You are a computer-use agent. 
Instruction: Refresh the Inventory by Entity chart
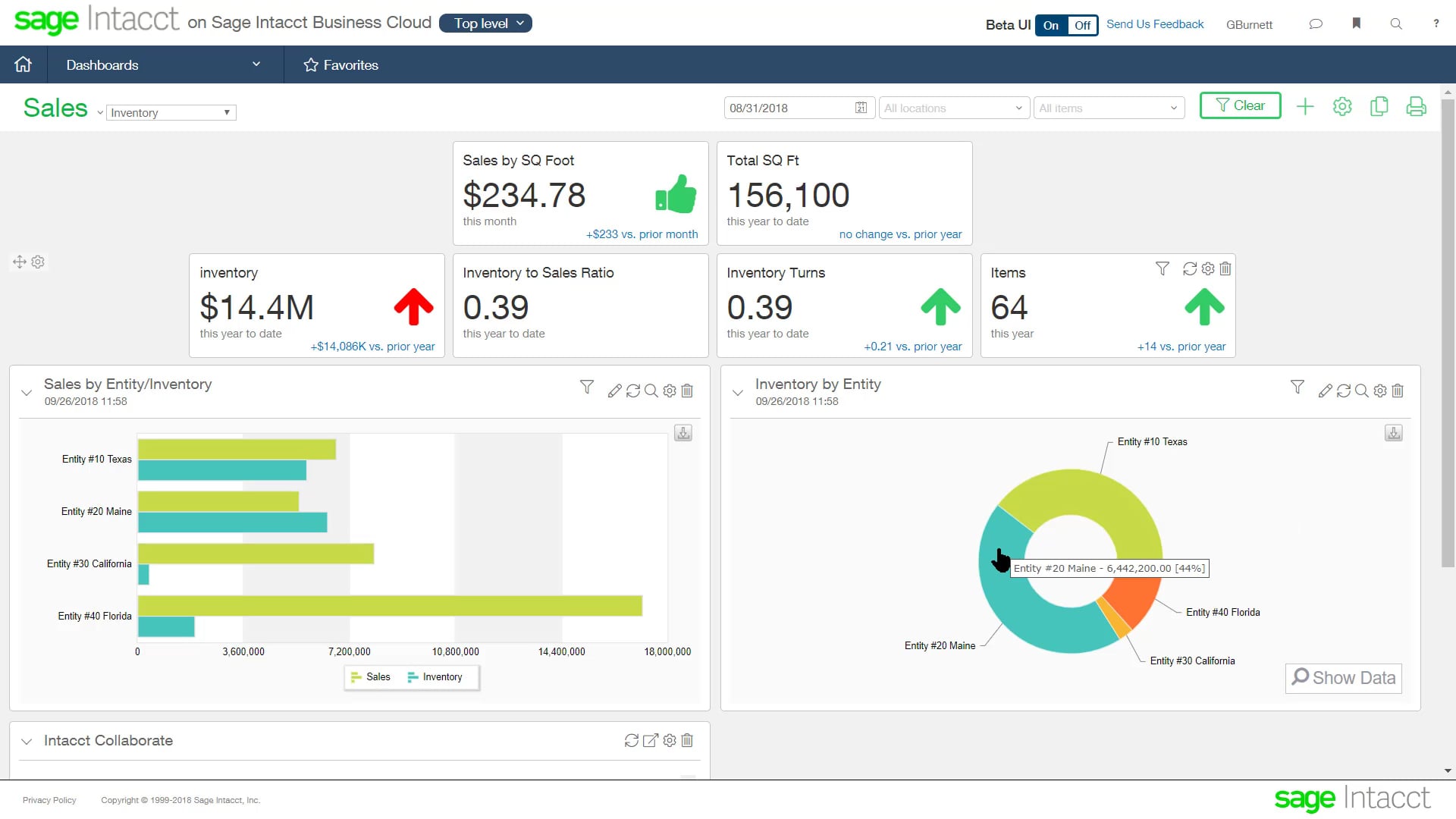1343,391
